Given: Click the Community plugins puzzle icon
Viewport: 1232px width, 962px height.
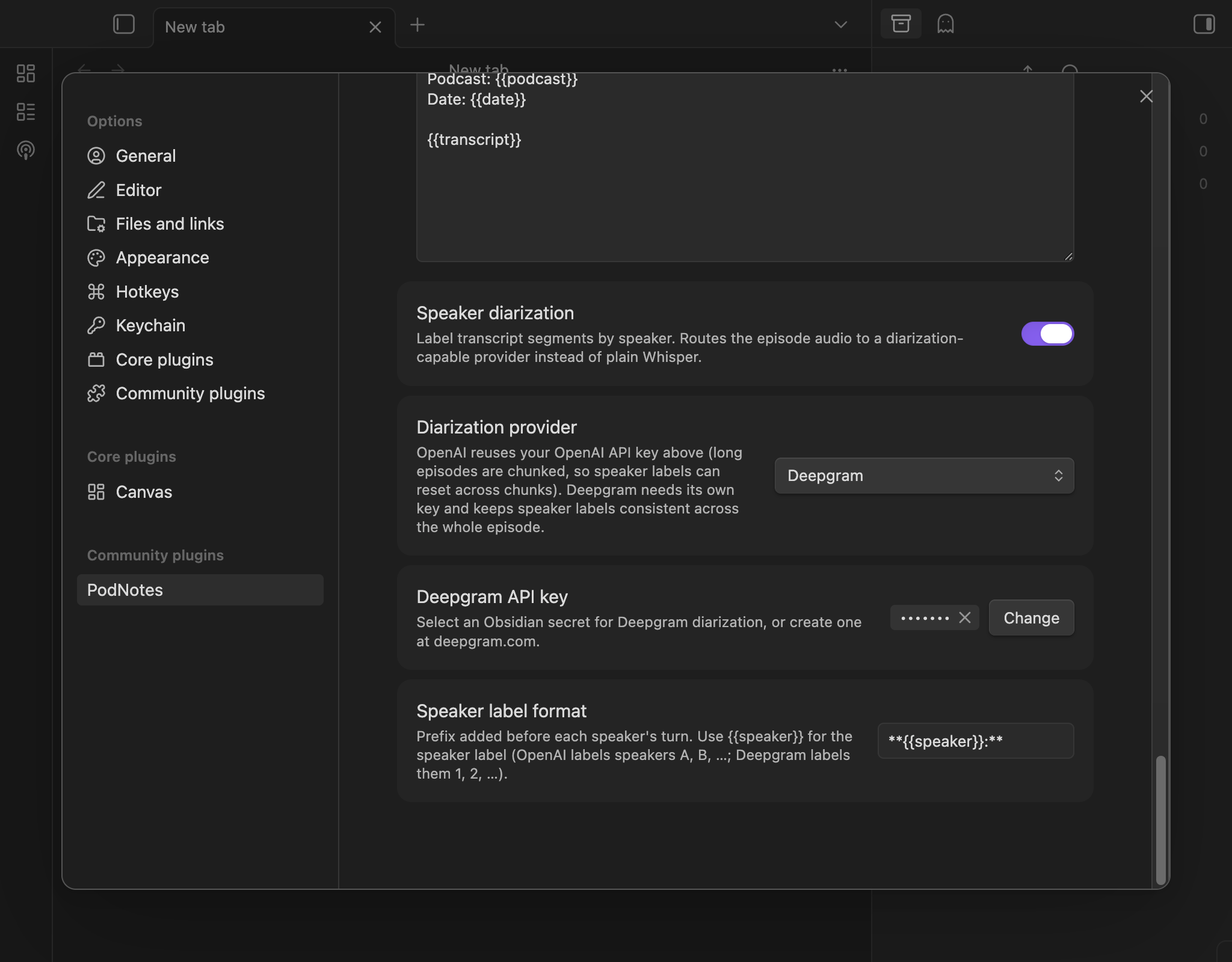Looking at the screenshot, I should pyautogui.click(x=96, y=393).
